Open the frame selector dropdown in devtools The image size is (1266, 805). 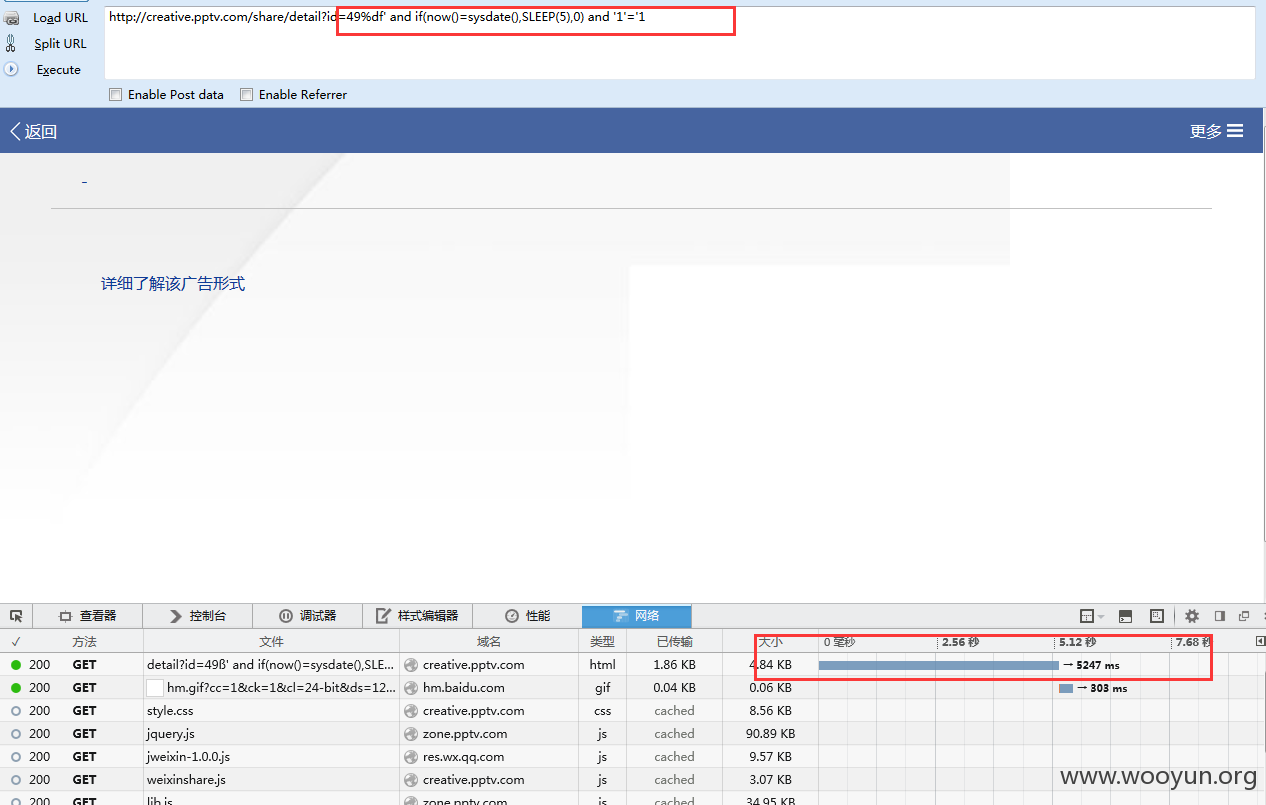pos(1092,616)
